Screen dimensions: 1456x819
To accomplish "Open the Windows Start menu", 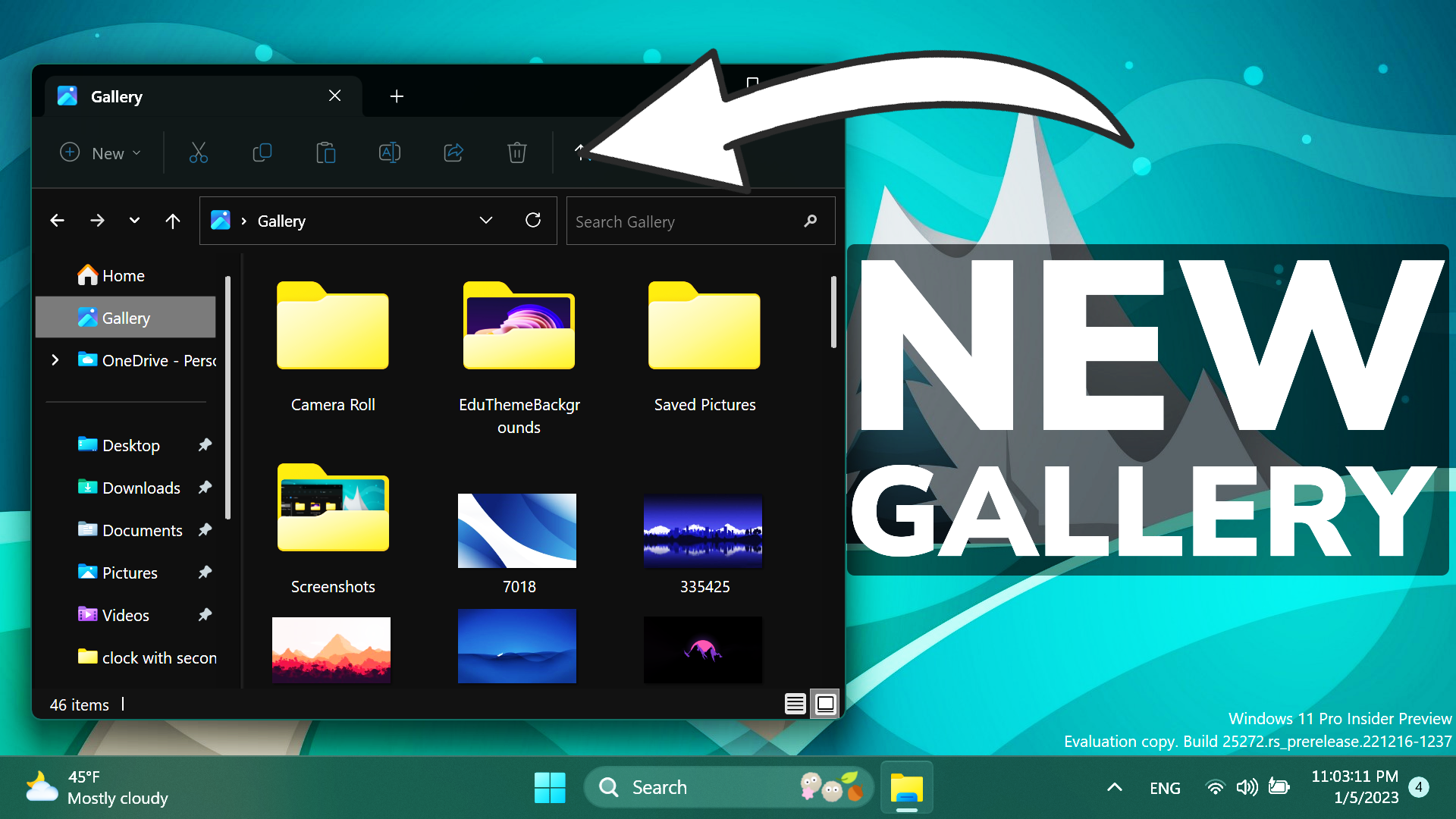I will 551,788.
